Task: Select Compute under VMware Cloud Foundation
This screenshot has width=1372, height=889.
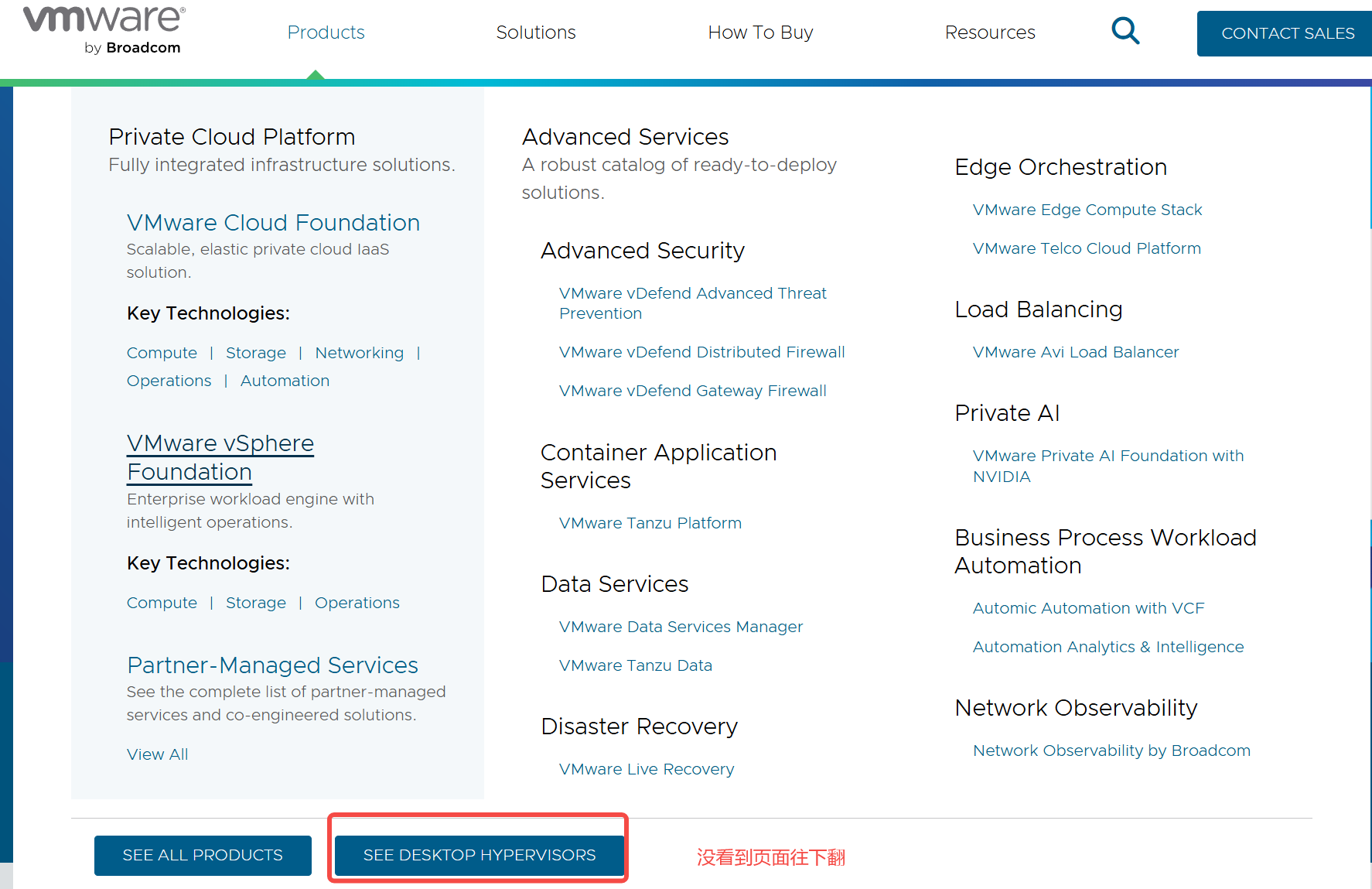Action: (162, 353)
